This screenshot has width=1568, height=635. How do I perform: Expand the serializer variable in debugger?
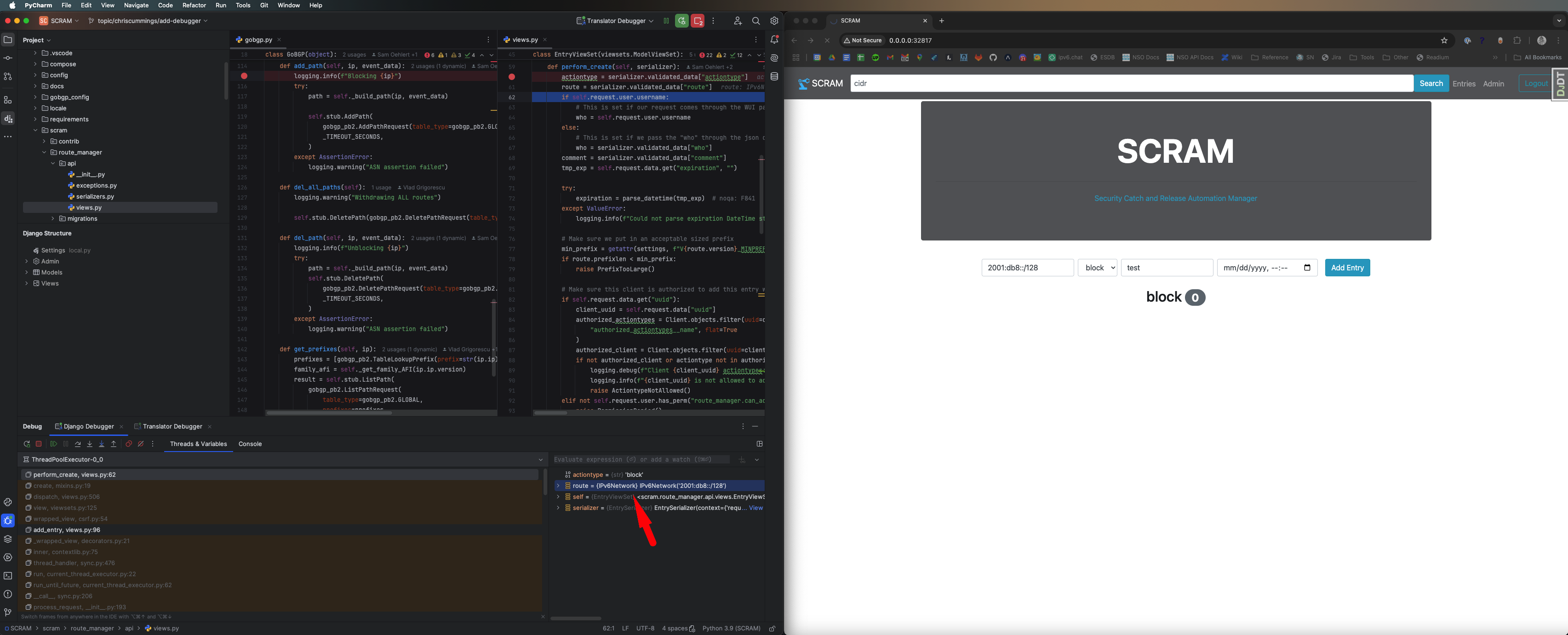558,508
